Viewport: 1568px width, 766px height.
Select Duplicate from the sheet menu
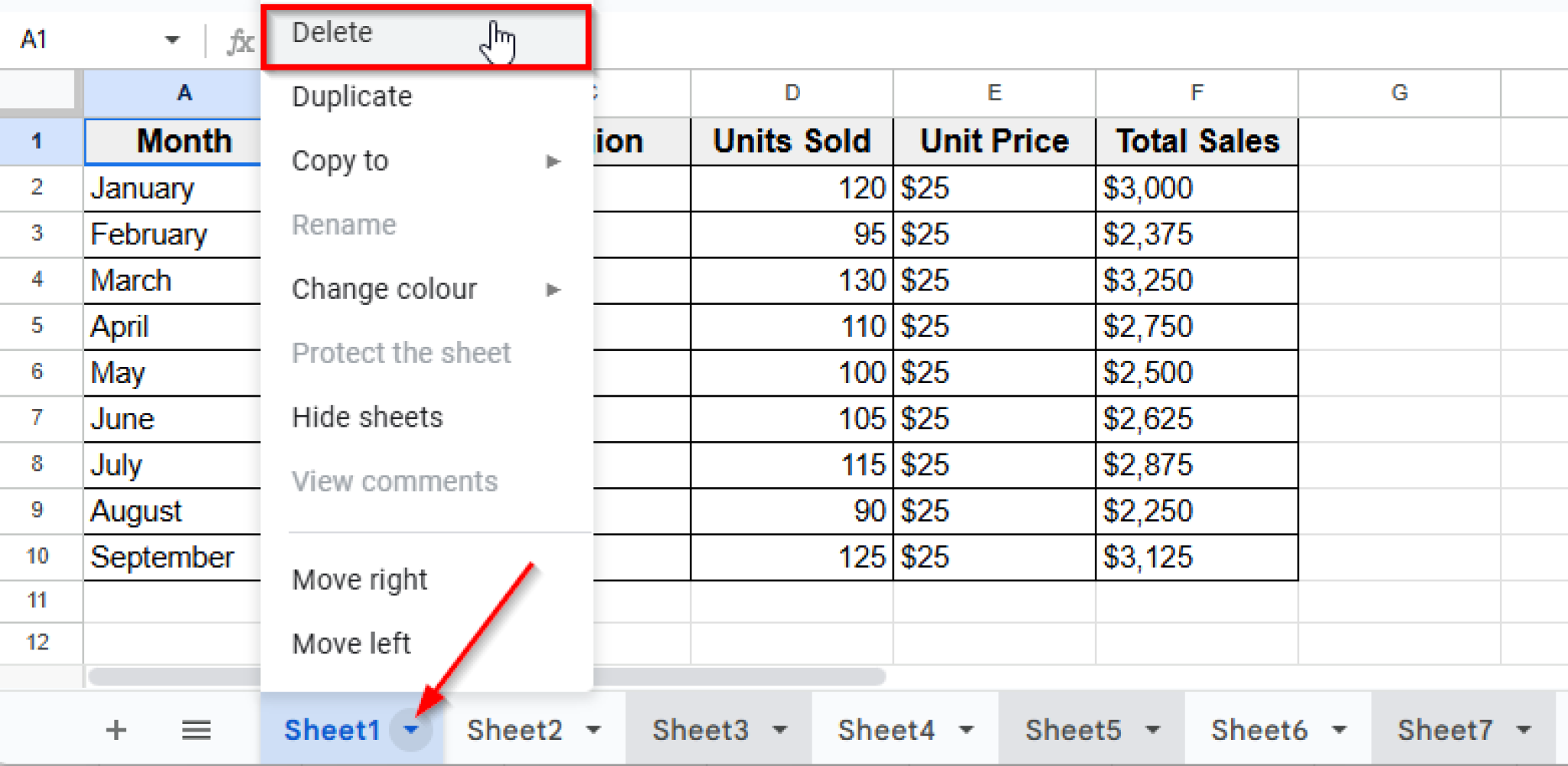[351, 97]
